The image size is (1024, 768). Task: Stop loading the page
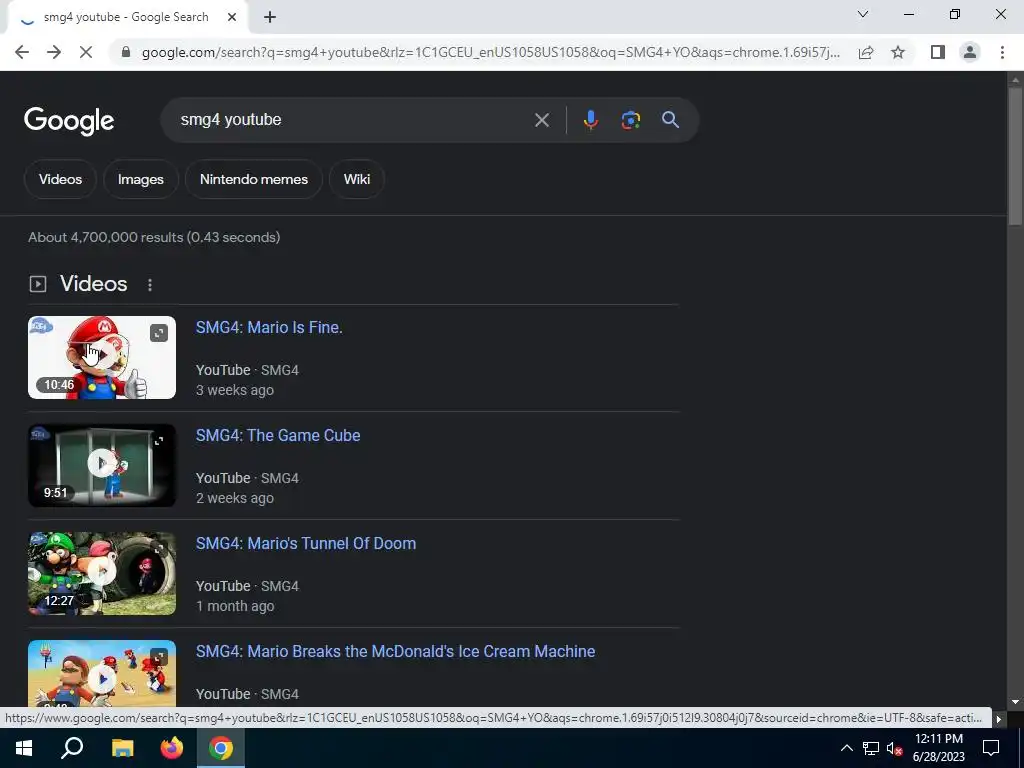[86, 52]
